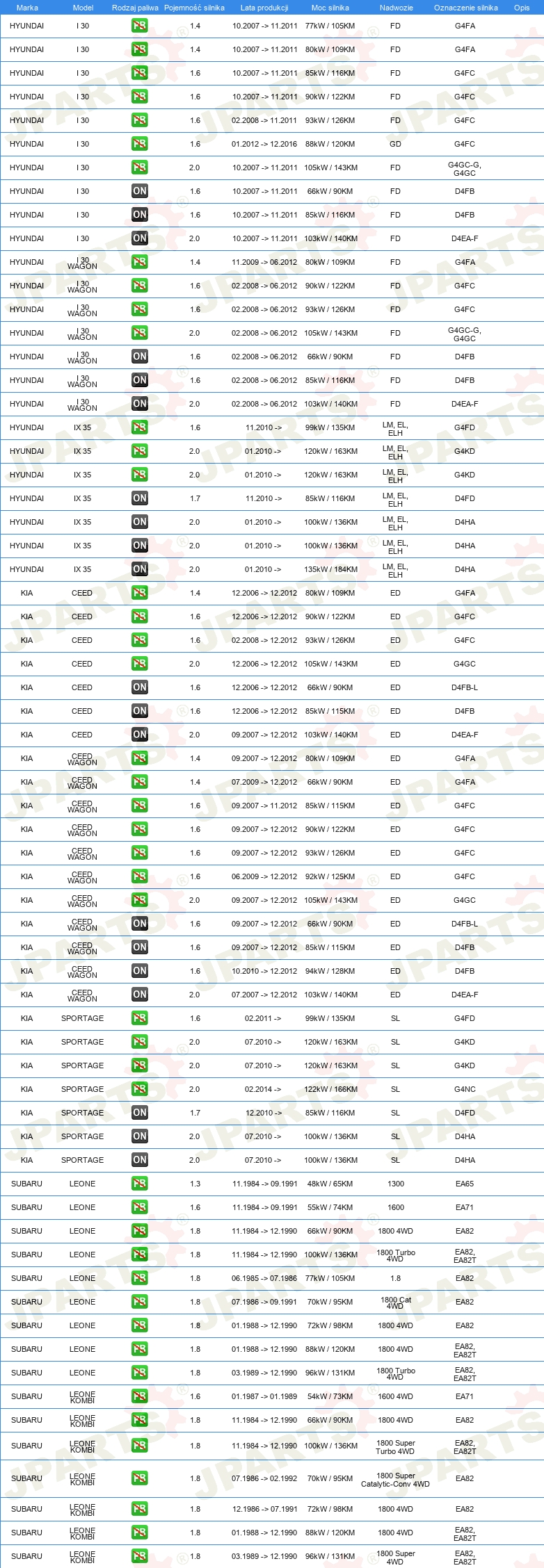Click production years 07.1986 -> 09.1991

[x=264, y=1302]
